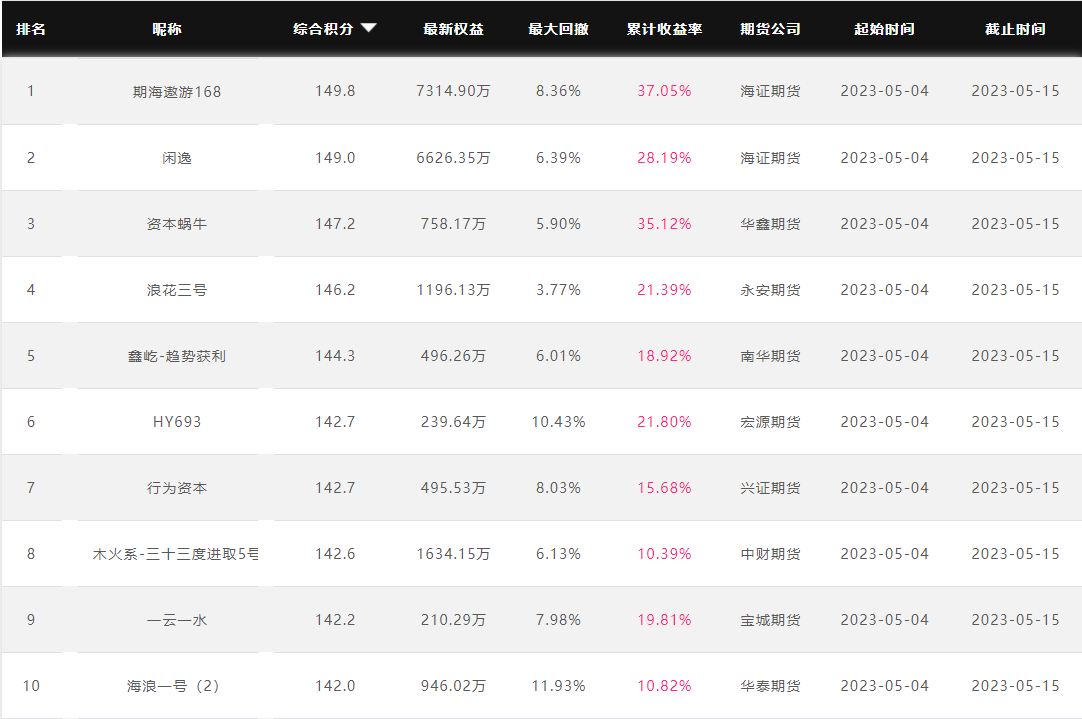Click futures company 永安期货
The height and width of the screenshot is (719, 1082).
[770, 290]
